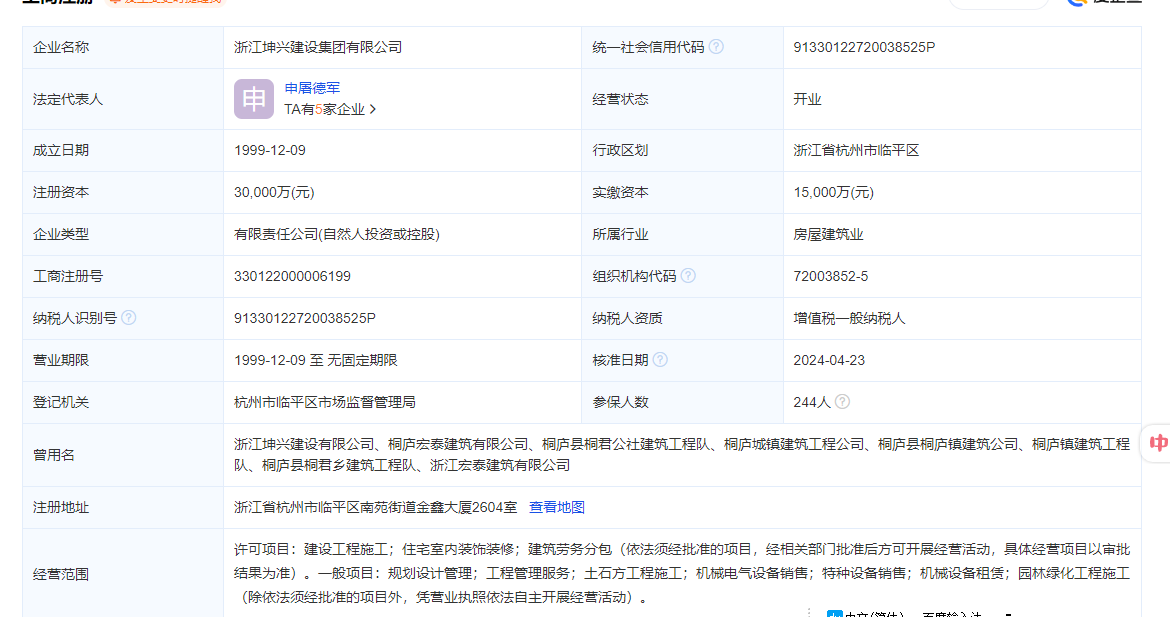Click help icon next to 核准日期

(x=660, y=360)
